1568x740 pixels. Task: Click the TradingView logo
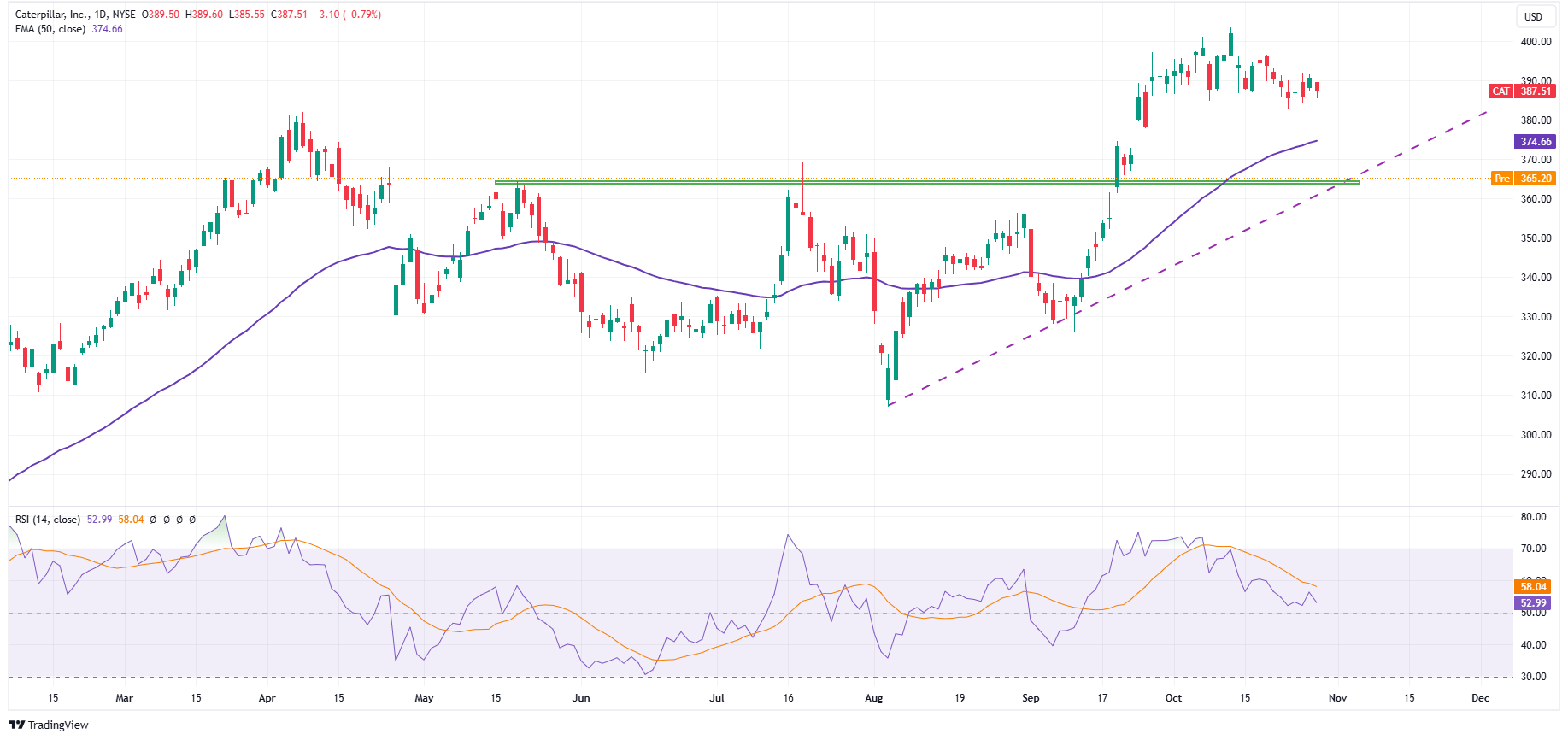point(49,725)
